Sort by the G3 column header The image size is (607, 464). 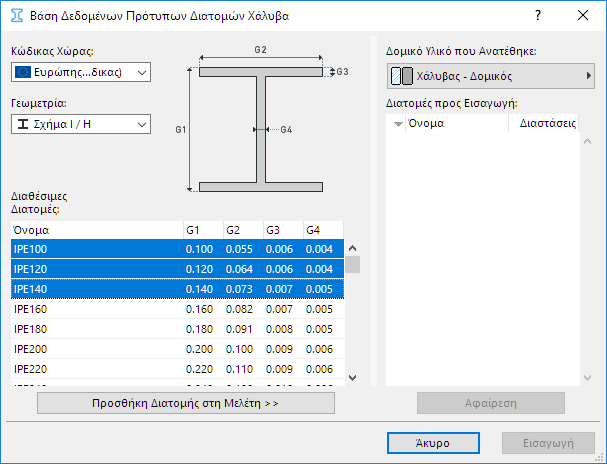(283, 230)
